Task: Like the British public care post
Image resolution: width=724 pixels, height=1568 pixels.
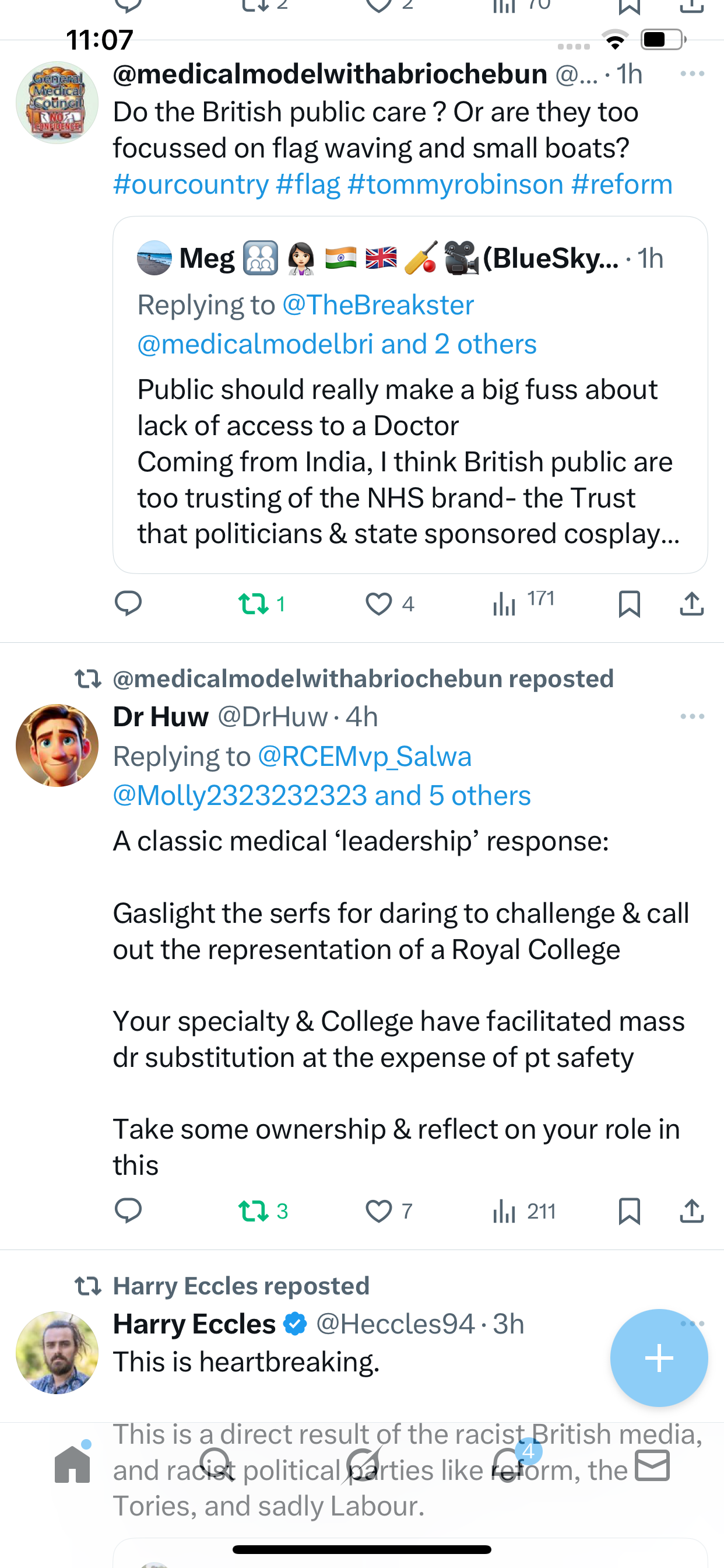Action: 378,604
